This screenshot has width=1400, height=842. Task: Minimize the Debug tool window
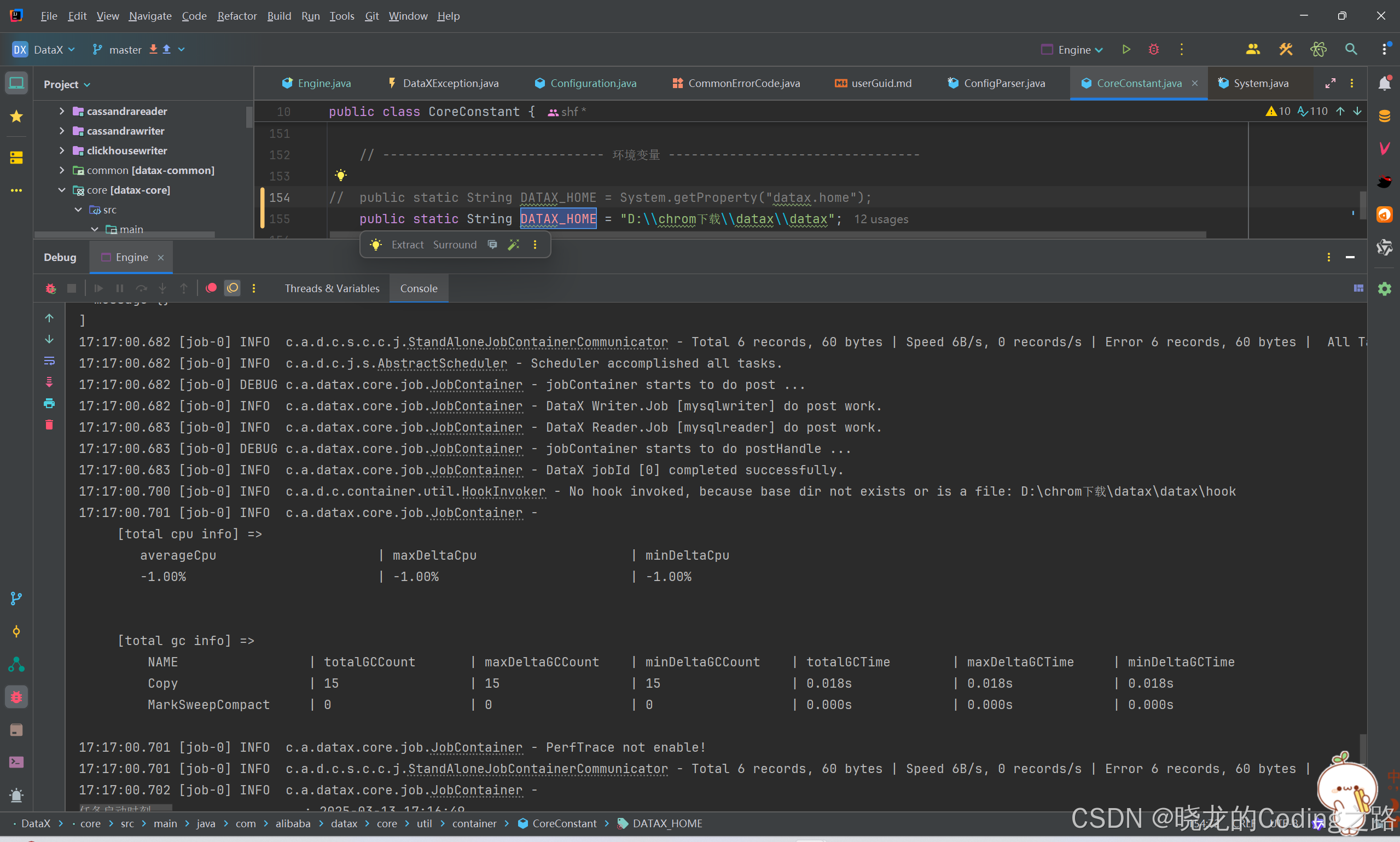click(x=1350, y=258)
